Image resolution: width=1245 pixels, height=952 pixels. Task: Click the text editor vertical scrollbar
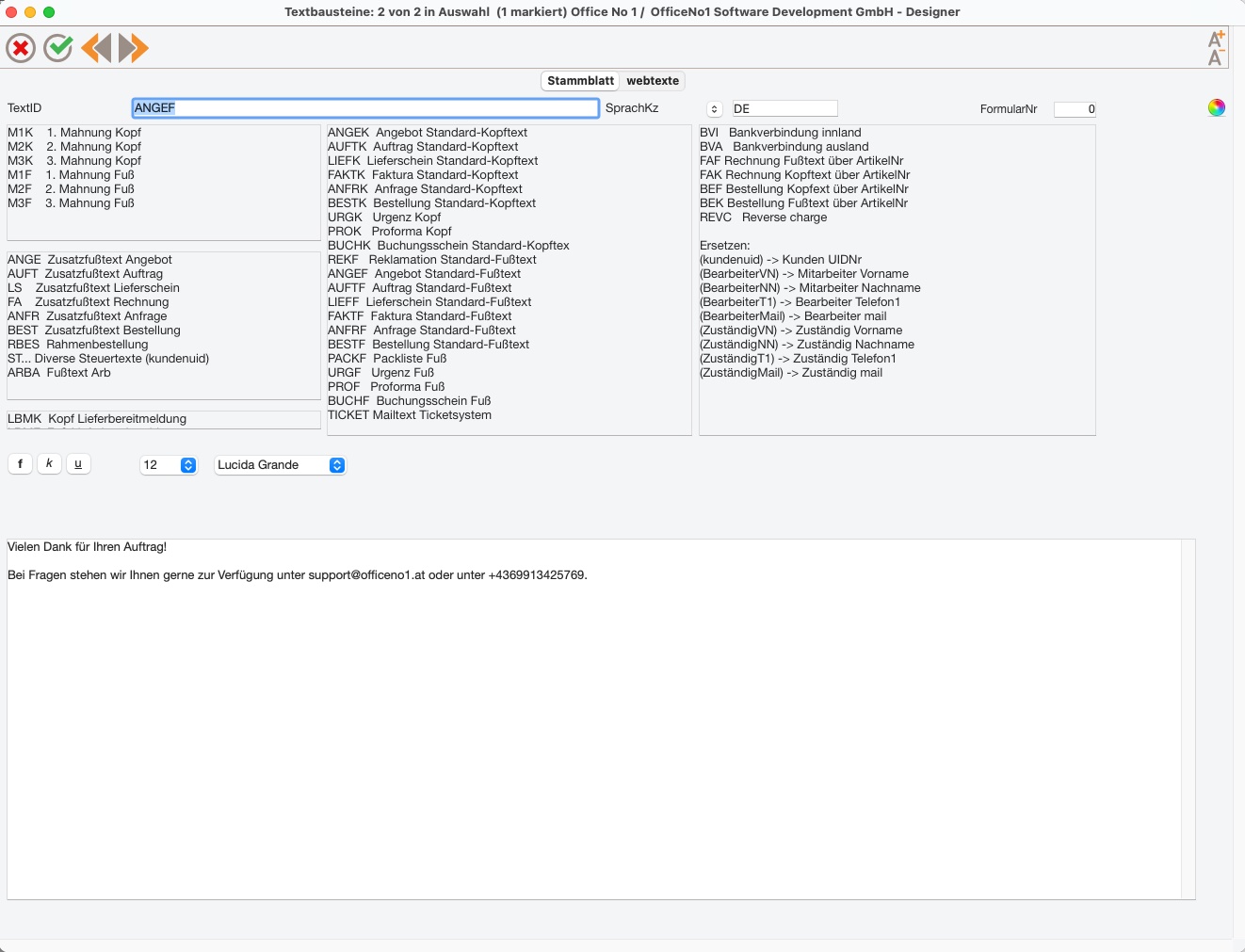point(1188,718)
